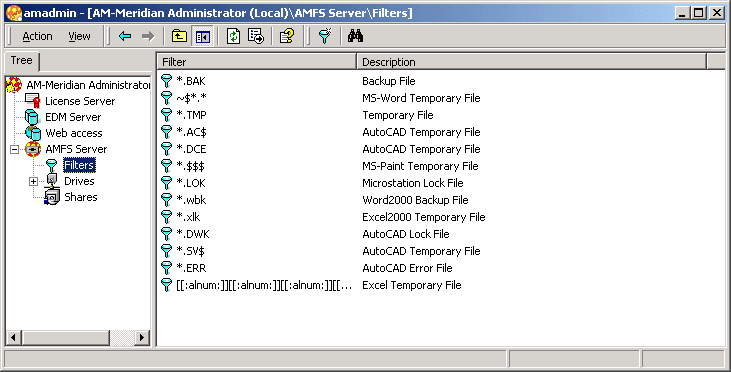Select AMFS Server tree node
The width and height of the screenshot is (731, 372).
pyautogui.click(x=76, y=149)
